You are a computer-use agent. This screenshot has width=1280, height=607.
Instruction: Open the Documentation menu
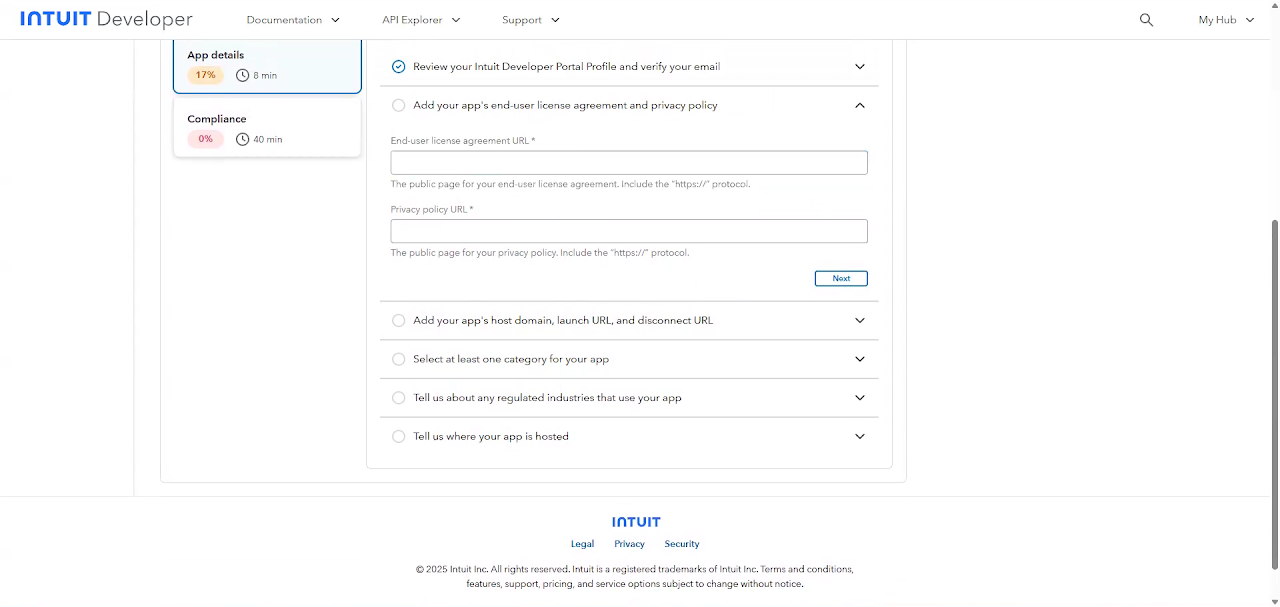point(293,20)
